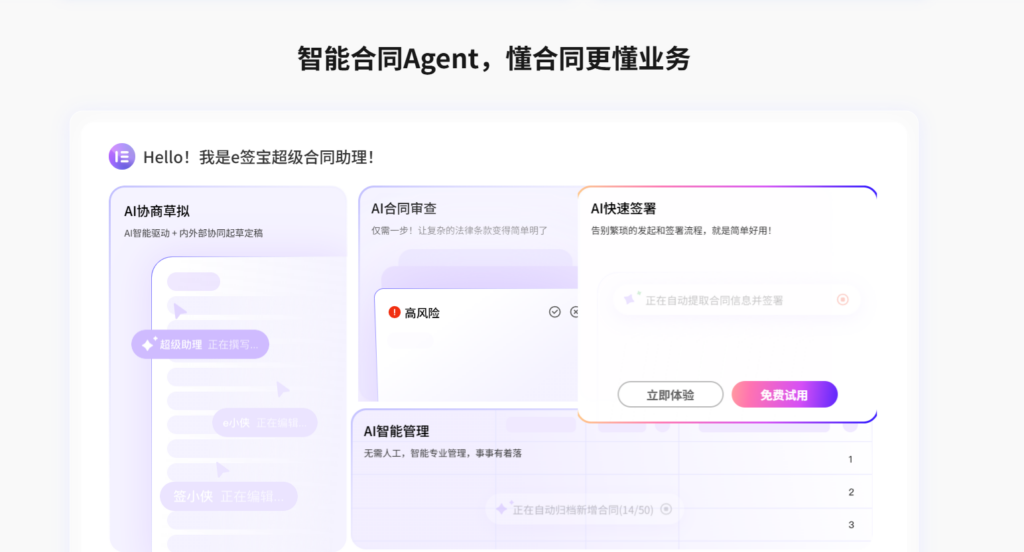Click the 正在自动提取合同信息并签署 input field
This screenshot has width=1024, height=552.
[735, 300]
